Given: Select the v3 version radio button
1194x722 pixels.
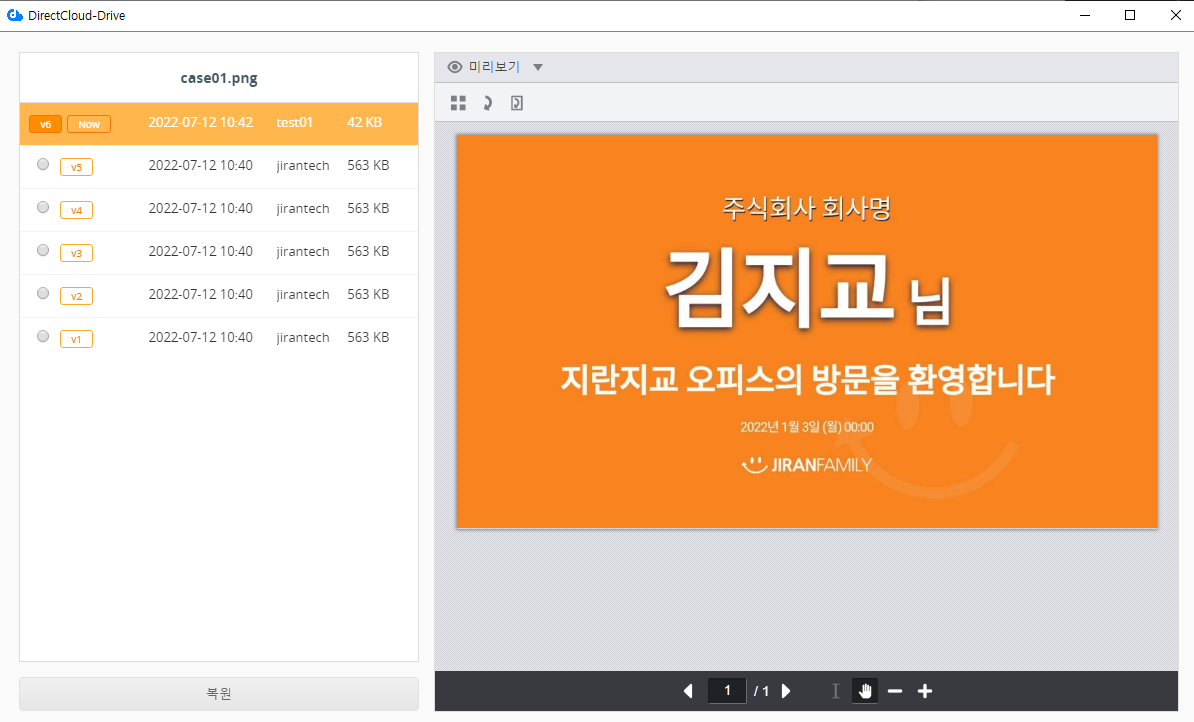Looking at the screenshot, I should tap(43, 251).
